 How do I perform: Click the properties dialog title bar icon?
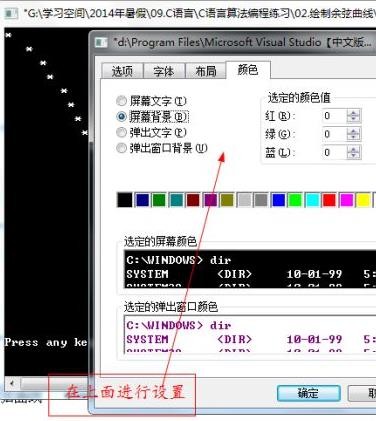pos(101,43)
